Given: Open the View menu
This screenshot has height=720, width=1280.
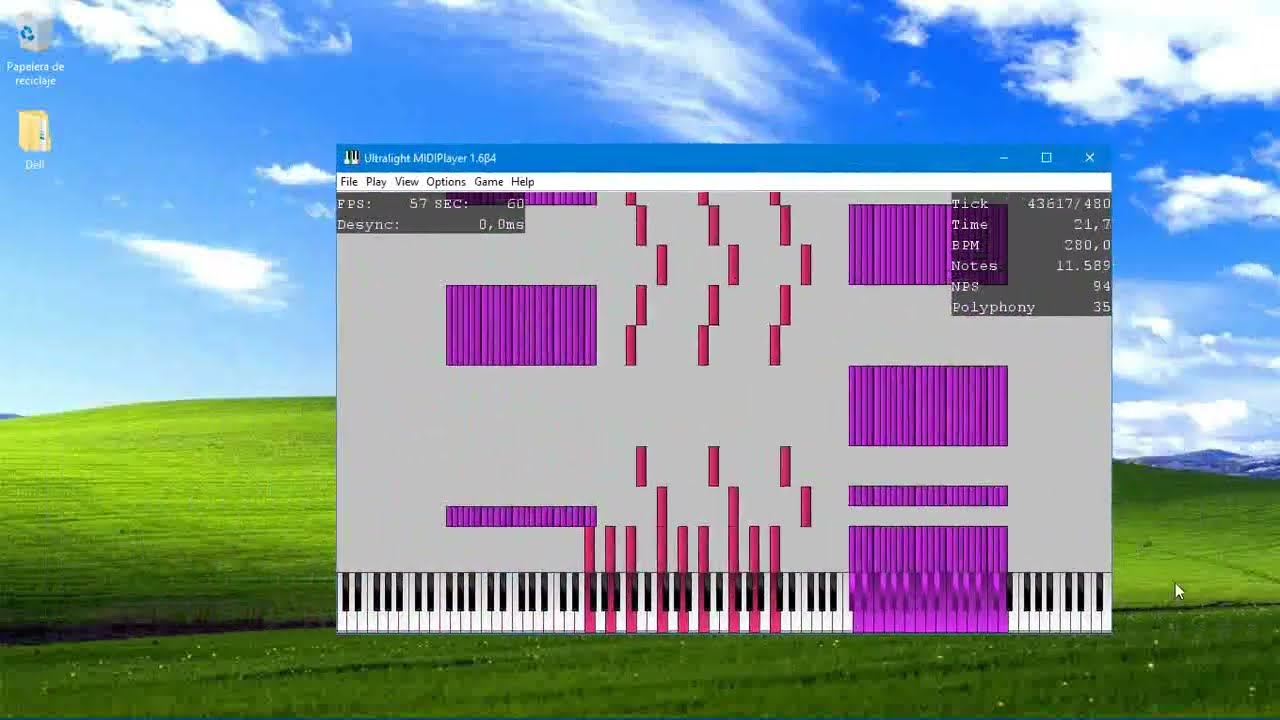Looking at the screenshot, I should pyautogui.click(x=406, y=182).
